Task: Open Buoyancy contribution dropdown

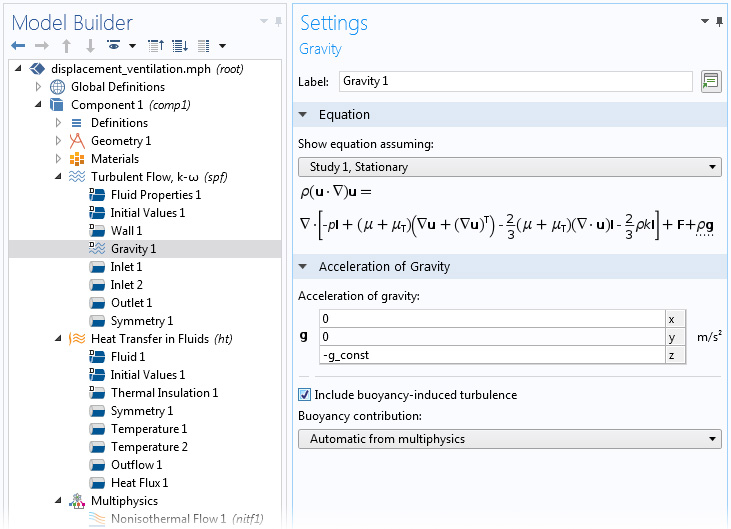Action: click(x=510, y=439)
